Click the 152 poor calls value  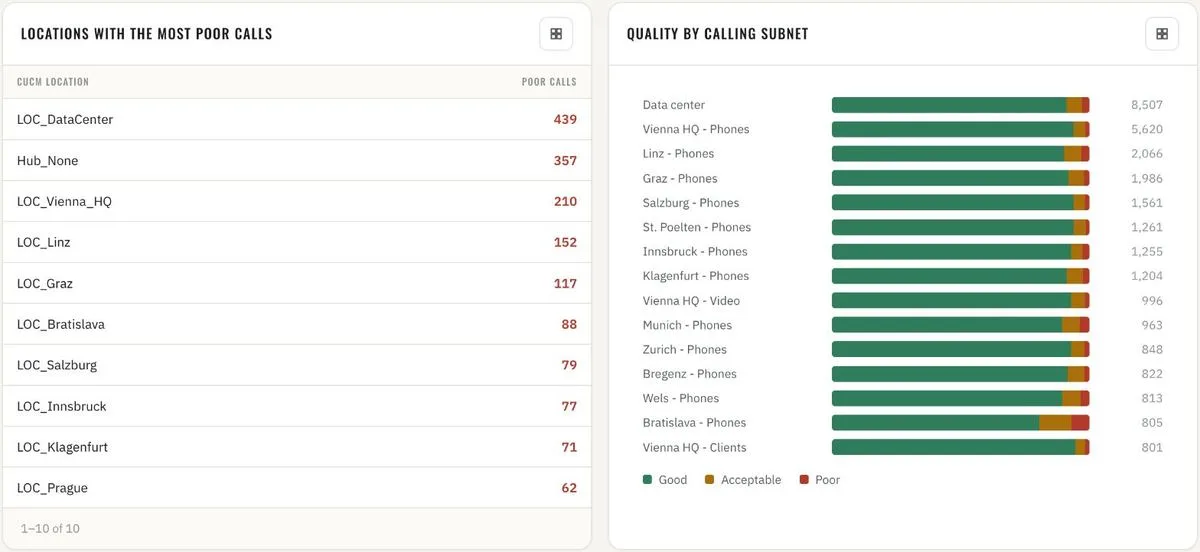click(x=565, y=242)
